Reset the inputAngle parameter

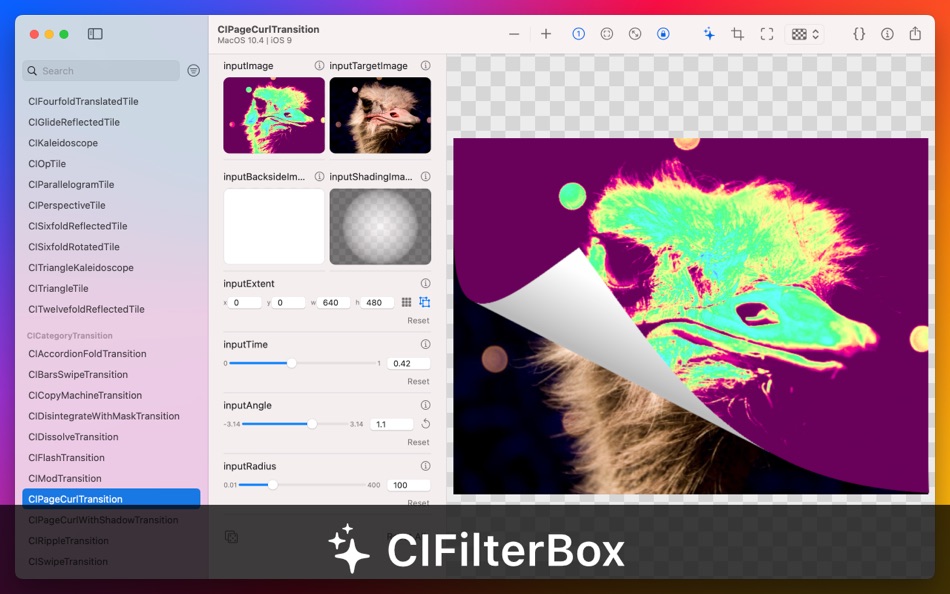click(x=418, y=442)
